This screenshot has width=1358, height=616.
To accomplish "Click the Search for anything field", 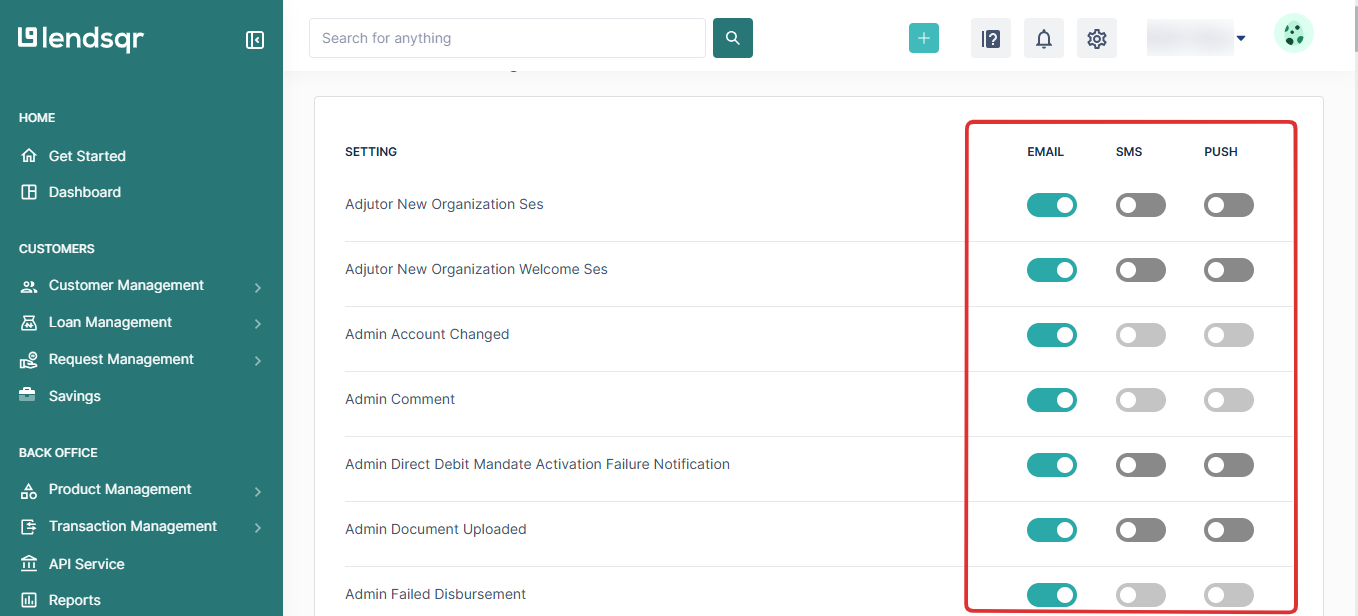I will pos(508,38).
